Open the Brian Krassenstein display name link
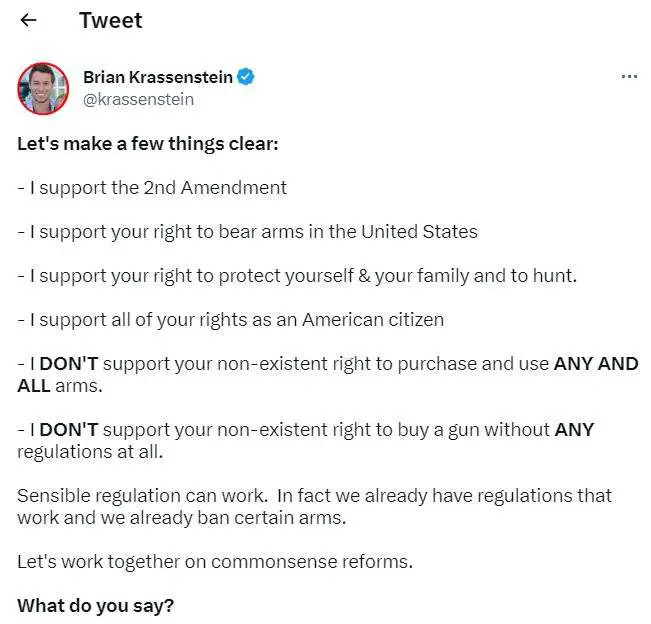This screenshot has width=651, height=624. pos(158,77)
